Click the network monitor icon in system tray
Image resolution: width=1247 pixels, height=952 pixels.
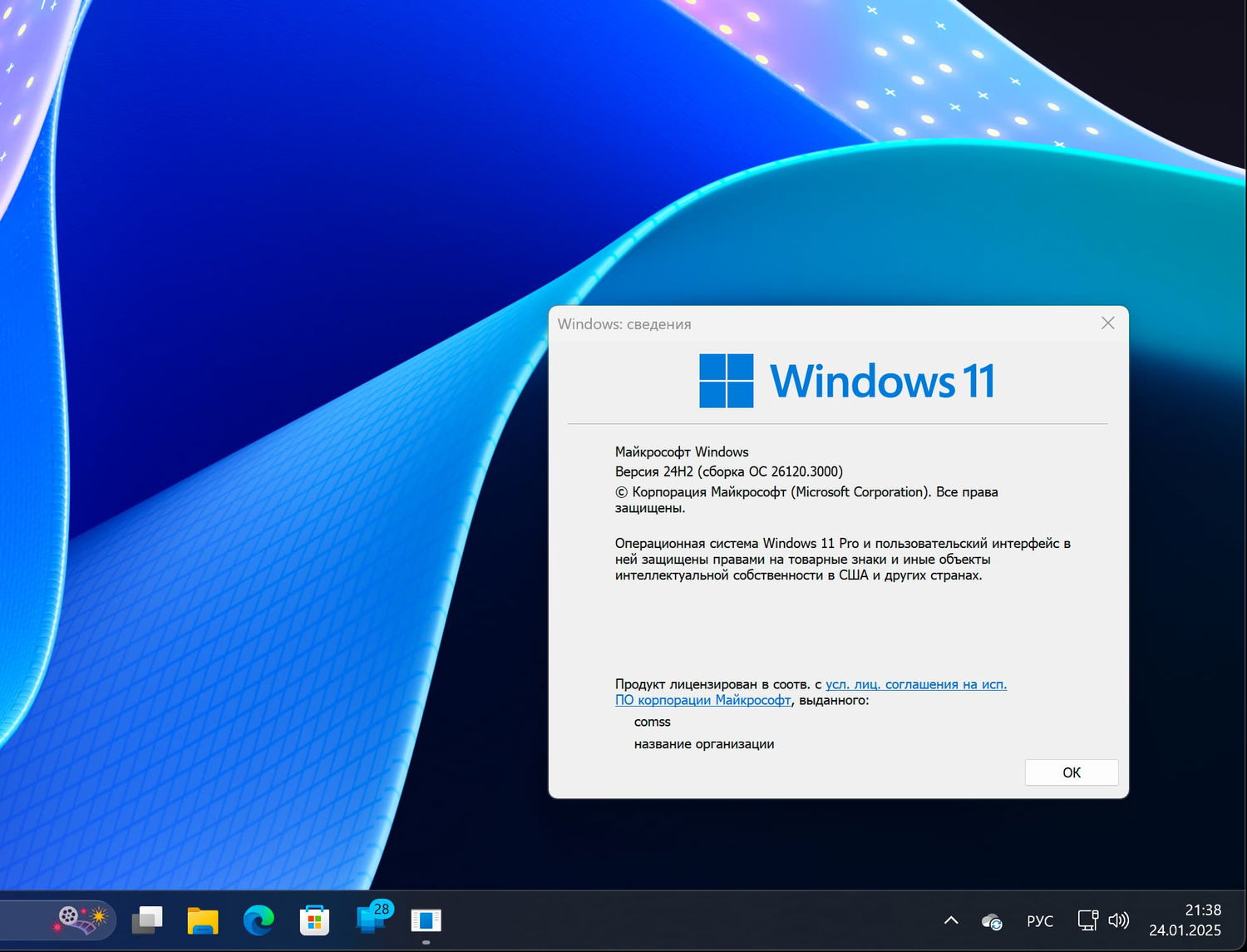pyautogui.click(x=1087, y=920)
